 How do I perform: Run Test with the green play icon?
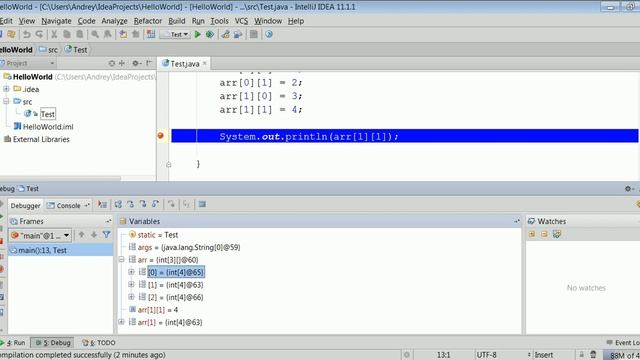click(x=198, y=35)
